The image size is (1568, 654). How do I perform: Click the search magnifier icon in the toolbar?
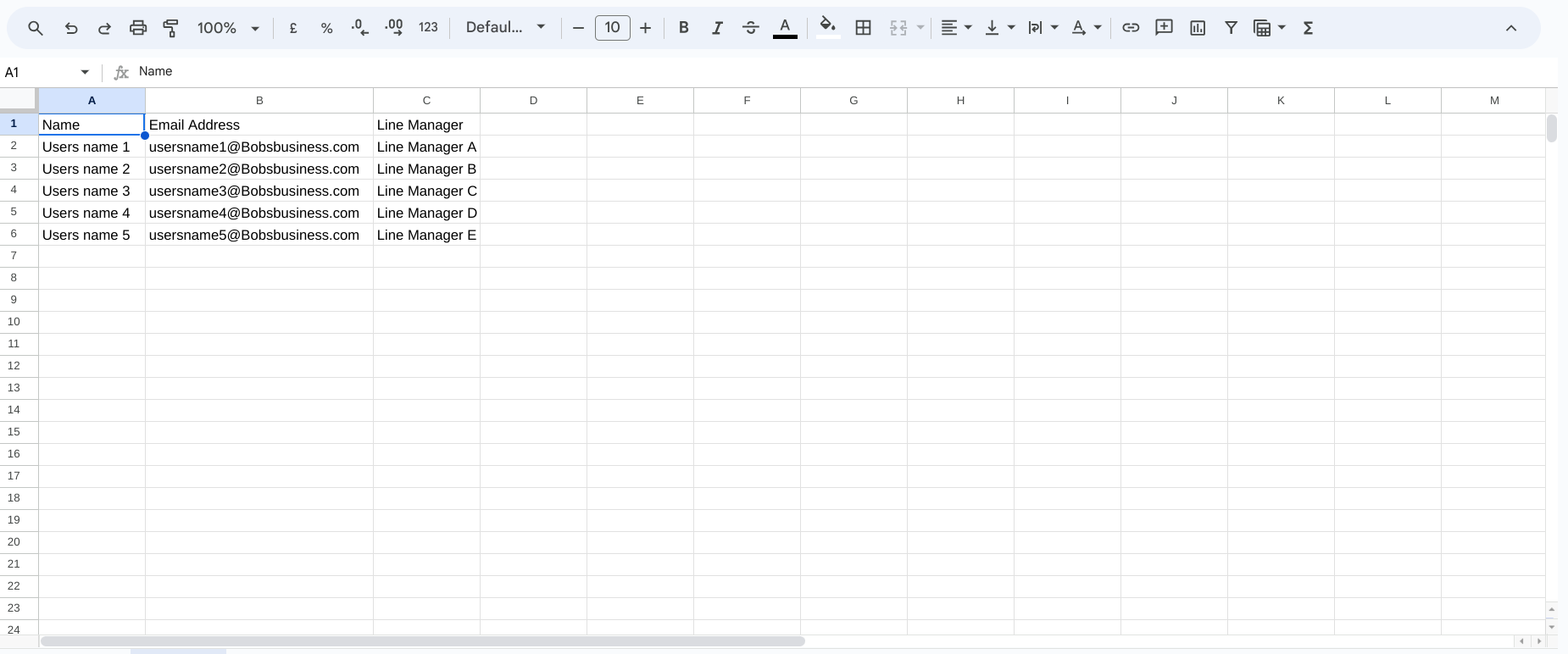[x=36, y=28]
